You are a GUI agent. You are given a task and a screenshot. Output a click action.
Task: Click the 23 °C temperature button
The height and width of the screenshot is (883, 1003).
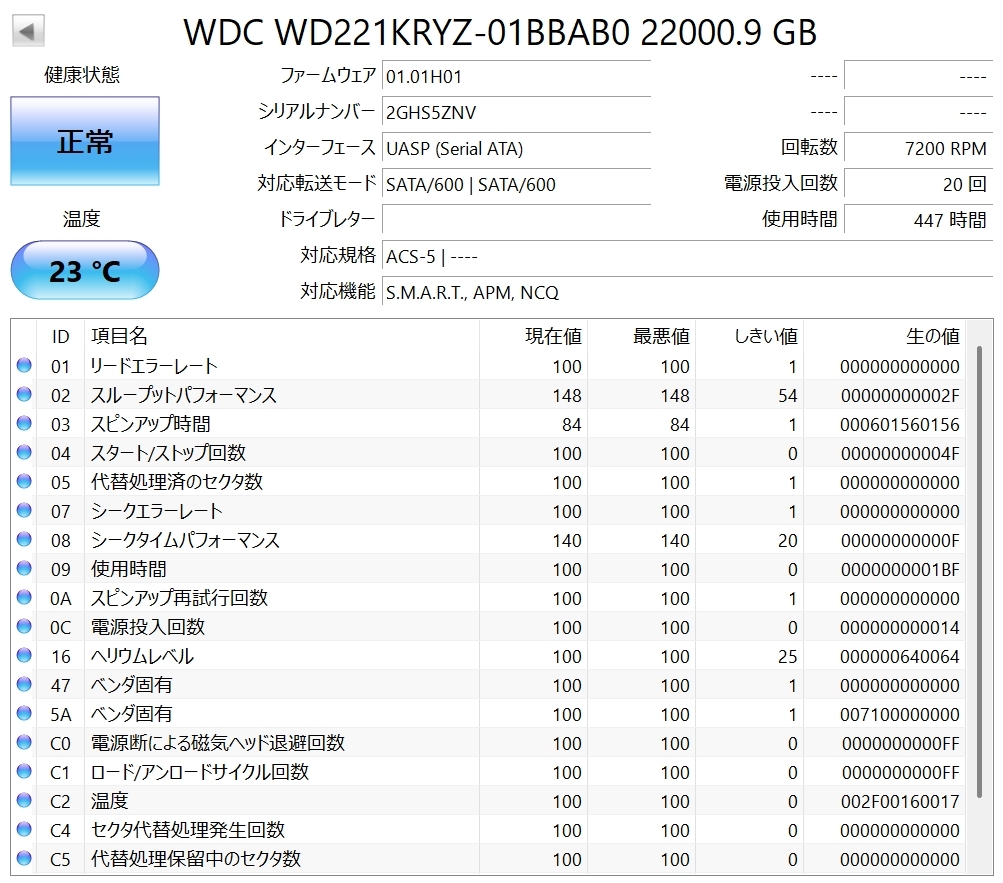85,270
